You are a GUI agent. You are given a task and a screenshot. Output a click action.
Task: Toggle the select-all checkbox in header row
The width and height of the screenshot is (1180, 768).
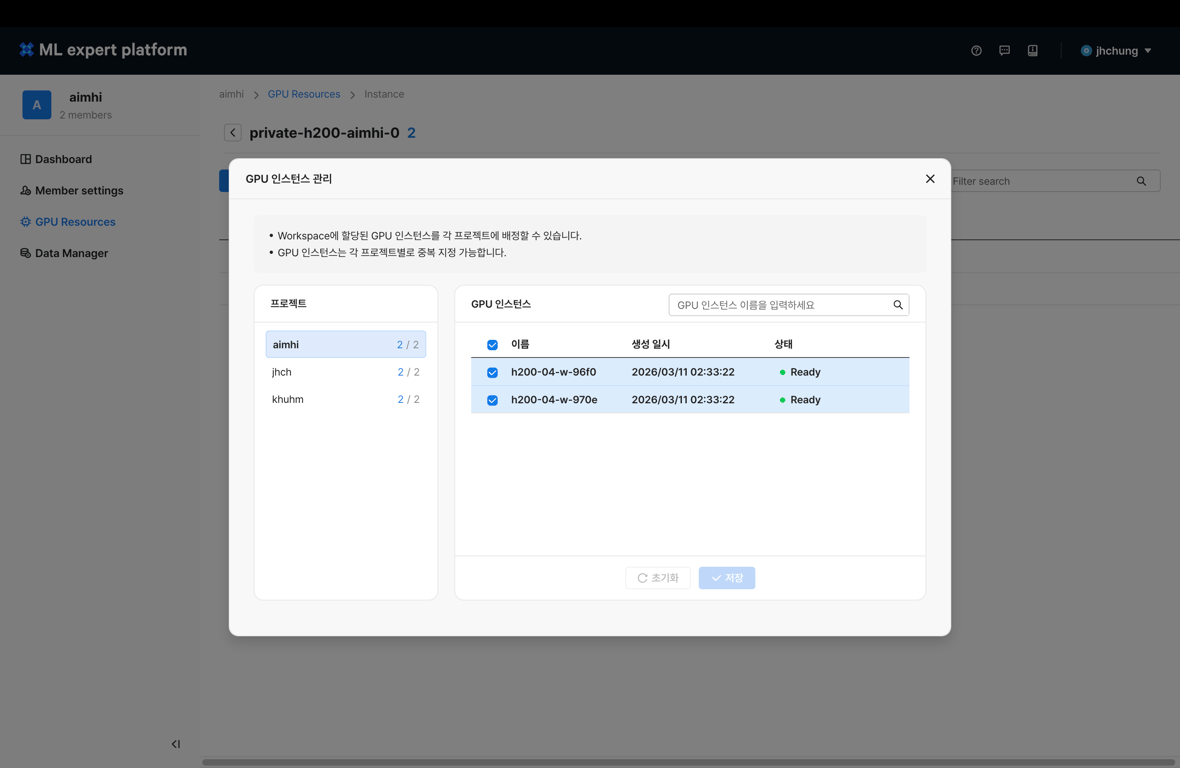[x=492, y=345]
